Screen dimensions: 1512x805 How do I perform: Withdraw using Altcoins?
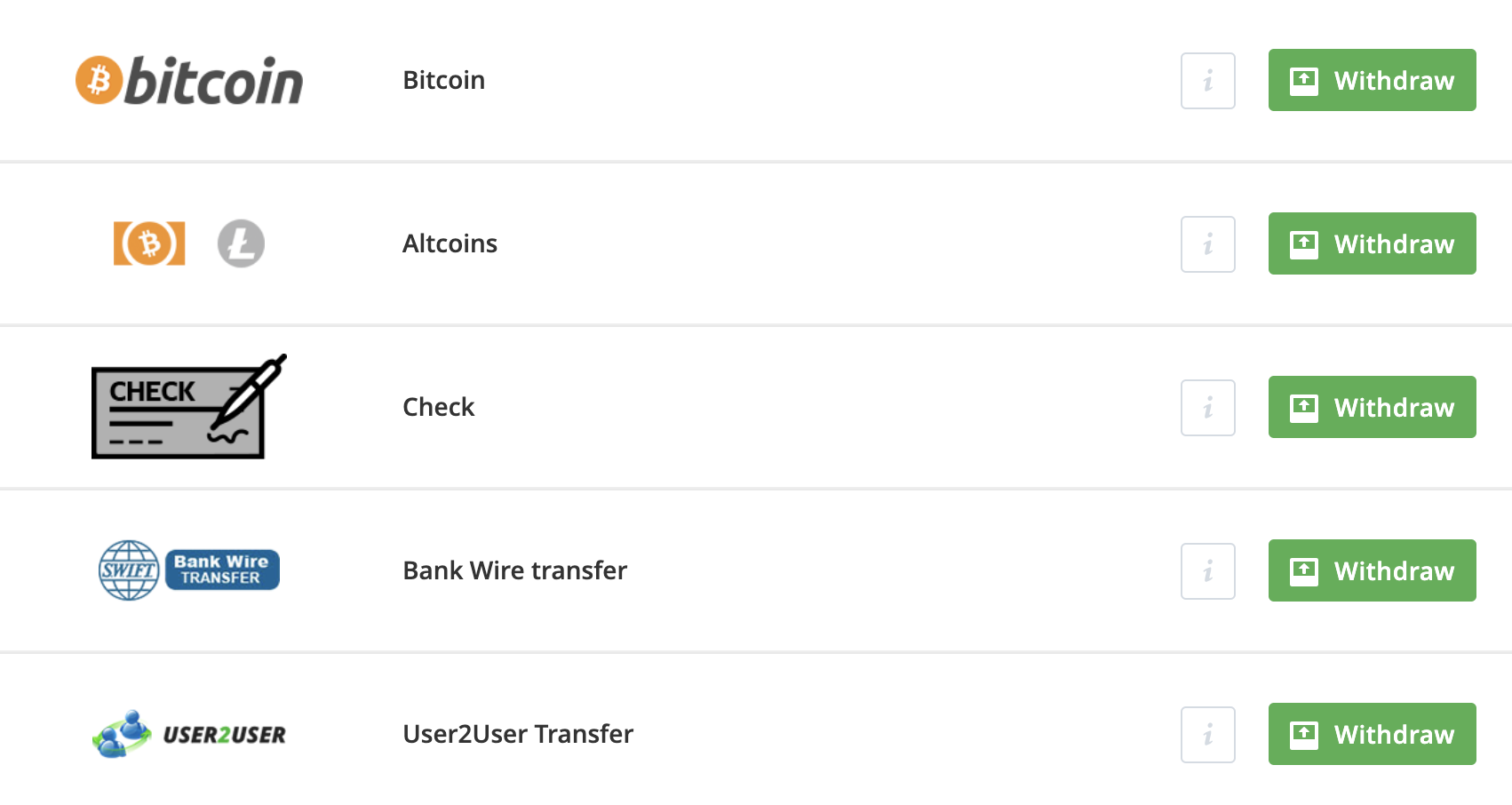coord(1372,243)
